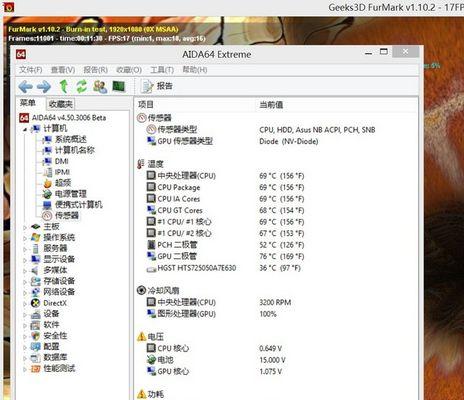Collapse the 计算机 tree node
The height and width of the screenshot is (400, 464).
coord(25,129)
